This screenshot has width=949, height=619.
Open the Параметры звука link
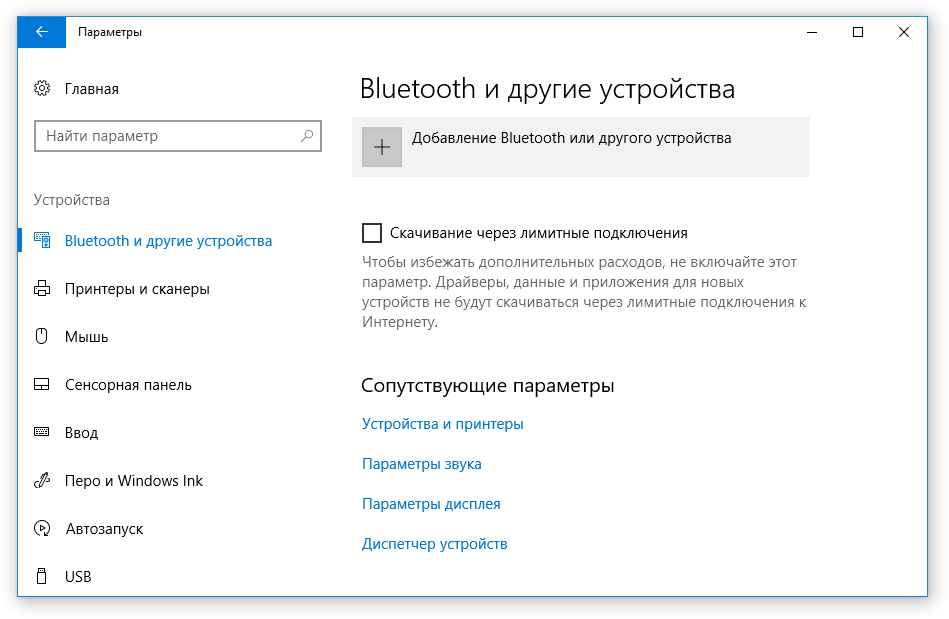tap(422, 463)
